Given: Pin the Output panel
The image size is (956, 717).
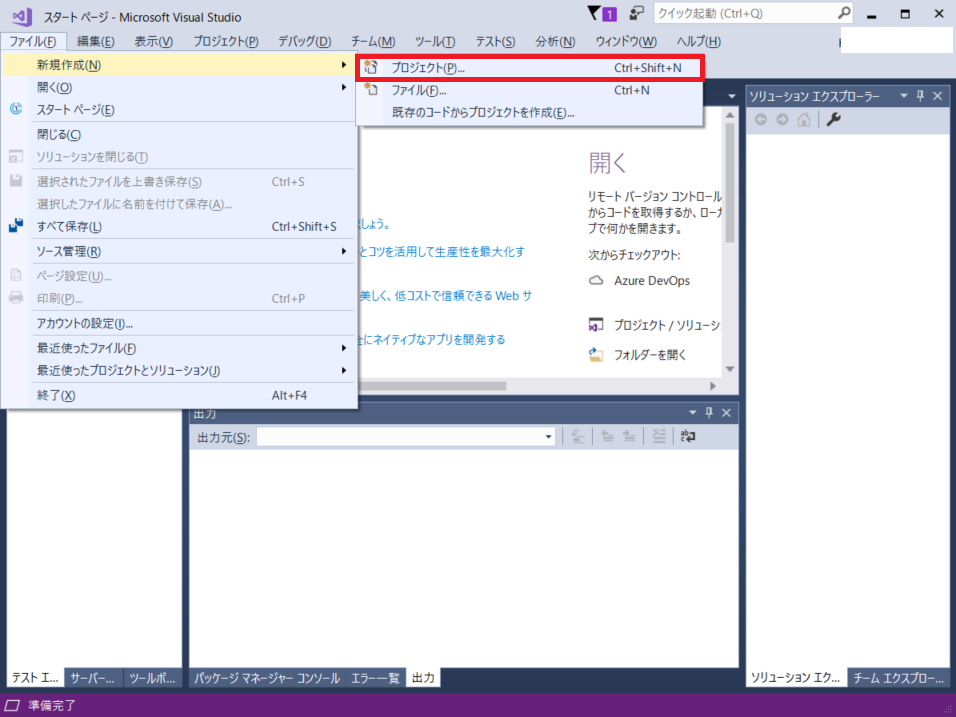Looking at the screenshot, I should (709, 413).
